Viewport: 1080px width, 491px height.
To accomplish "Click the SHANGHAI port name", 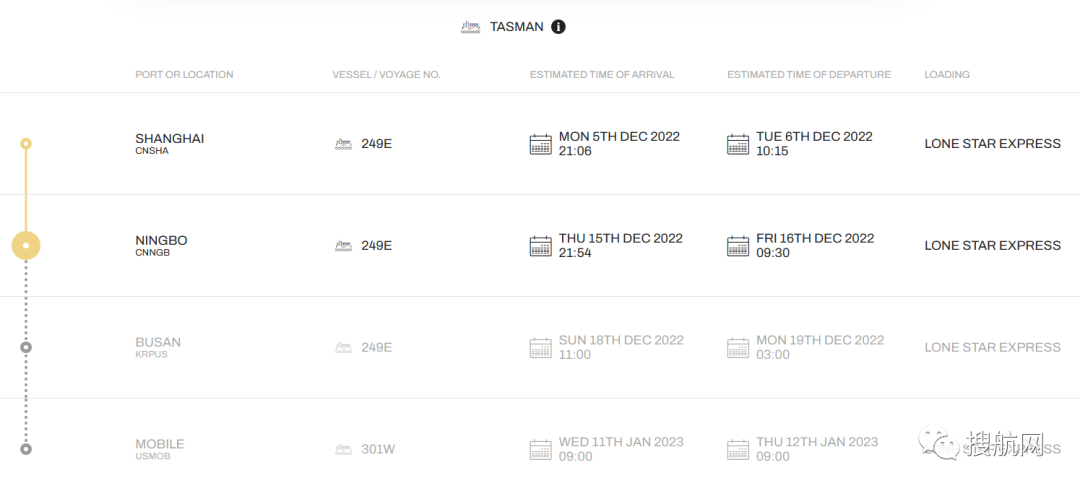I will coord(169,139).
